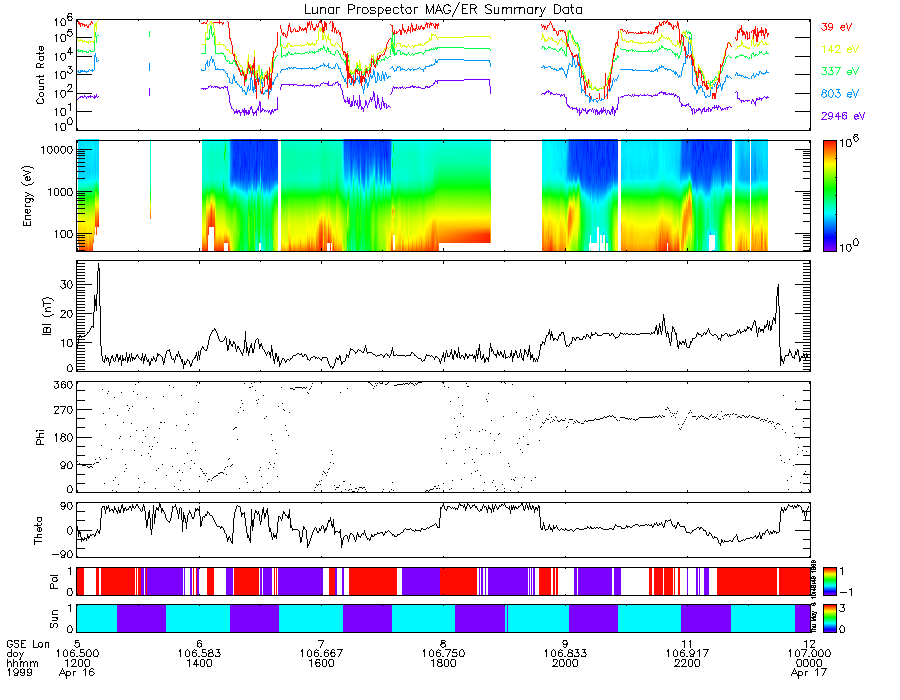Click the Count Rate axis label
Image resolution: width=900 pixels, height=700 pixels.
click(x=40, y=75)
